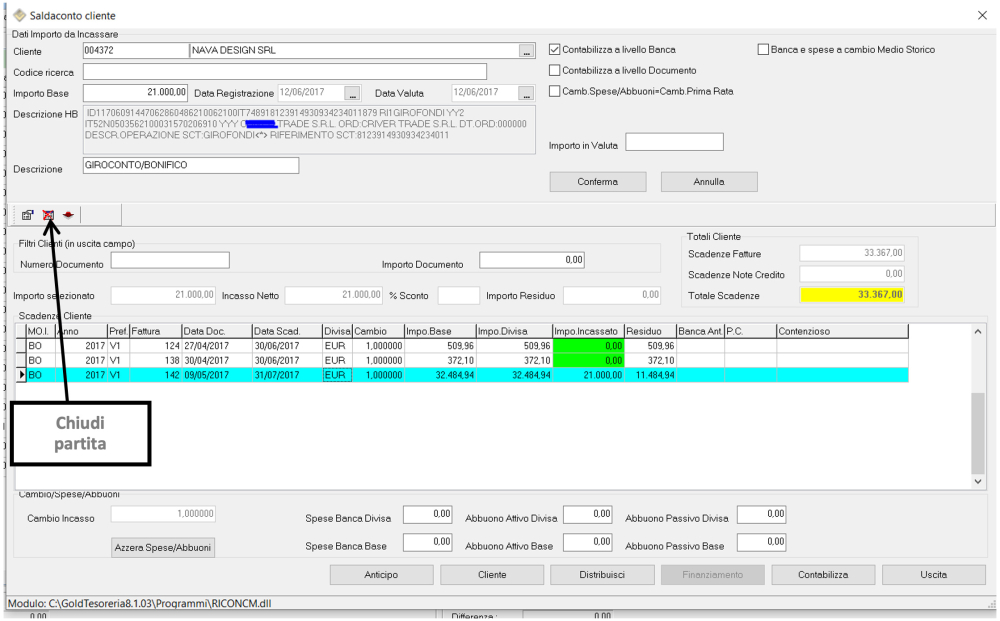Enable Camb.Spese/Abbuoni=Camb.Prima Rata
1000x621 pixels.
[x=554, y=91]
